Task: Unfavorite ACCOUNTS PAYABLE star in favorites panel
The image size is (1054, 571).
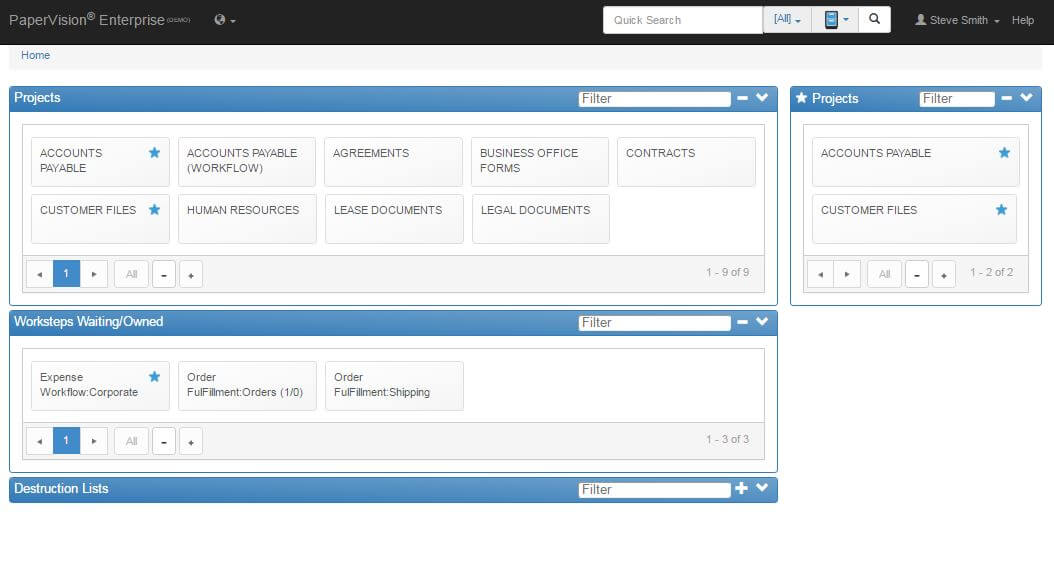Action: 1004,153
